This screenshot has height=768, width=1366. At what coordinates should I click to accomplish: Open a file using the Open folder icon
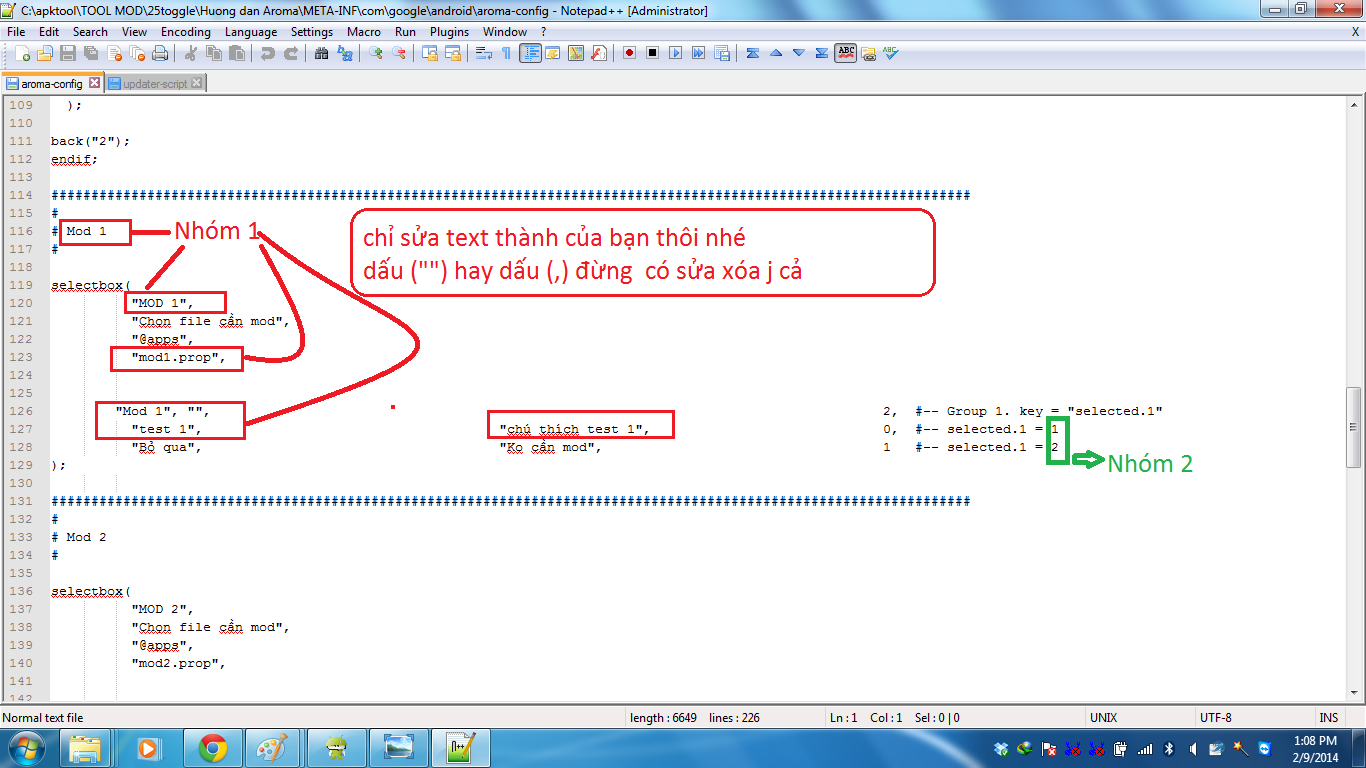tap(45, 53)
